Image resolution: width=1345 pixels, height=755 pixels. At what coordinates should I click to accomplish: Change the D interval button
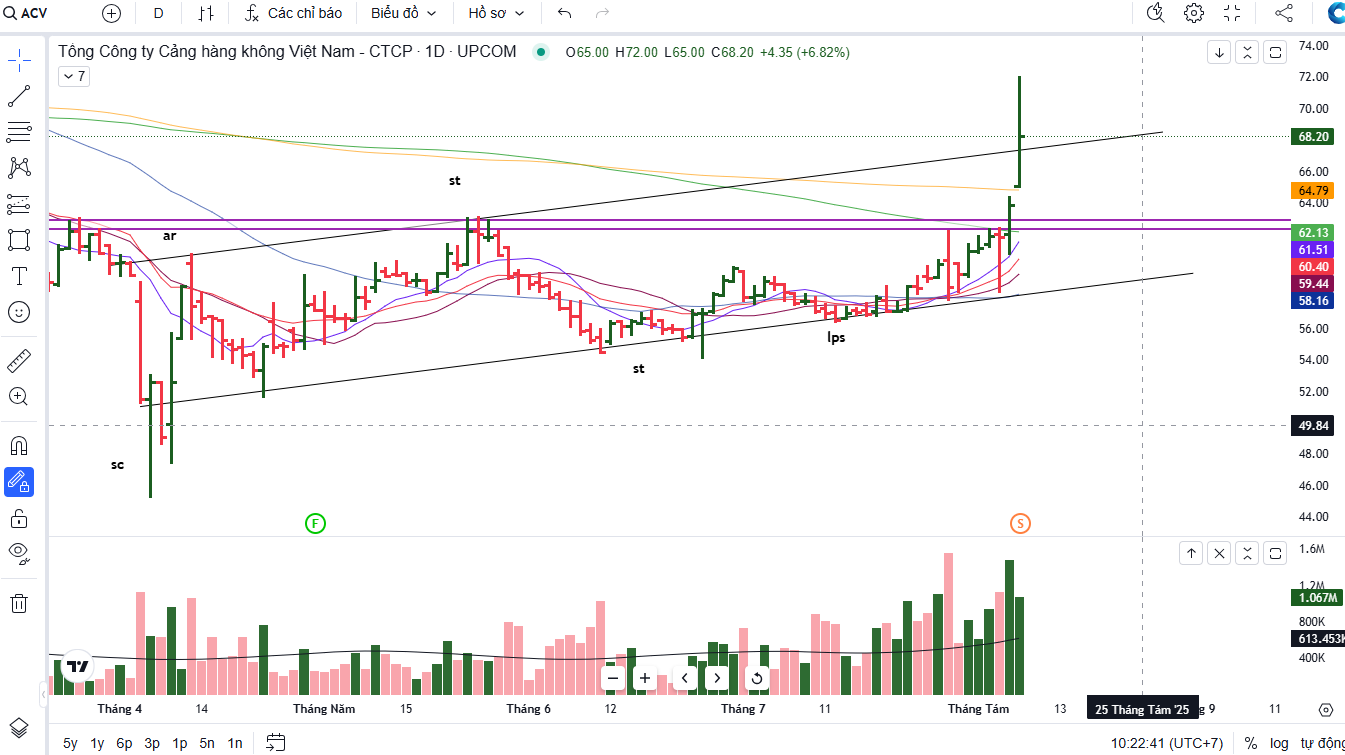(159, 13)
